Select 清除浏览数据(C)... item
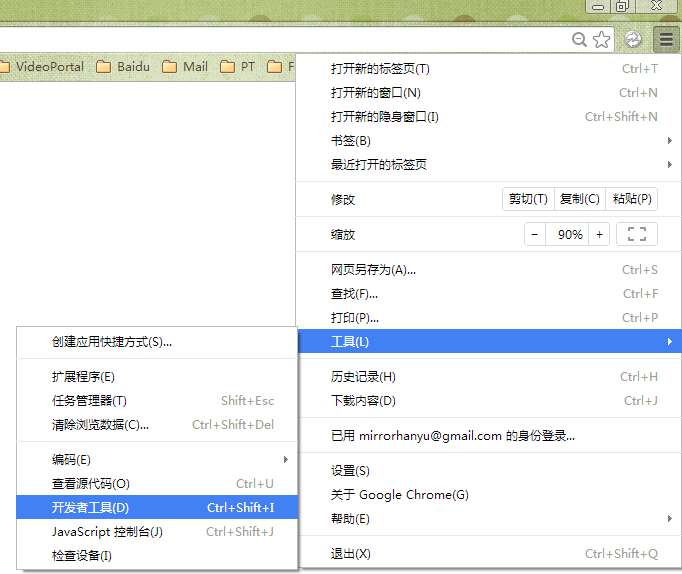Viewport: 682px width, 574px height. tap(157, 424)
